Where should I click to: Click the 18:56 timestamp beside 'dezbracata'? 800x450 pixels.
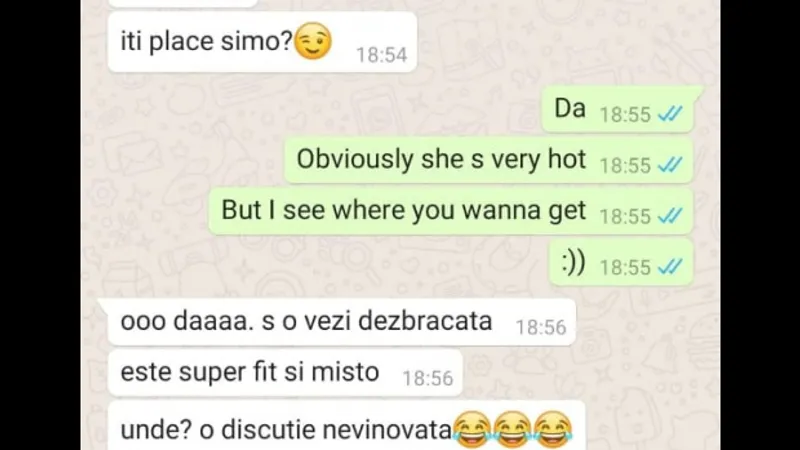(541, 328)
